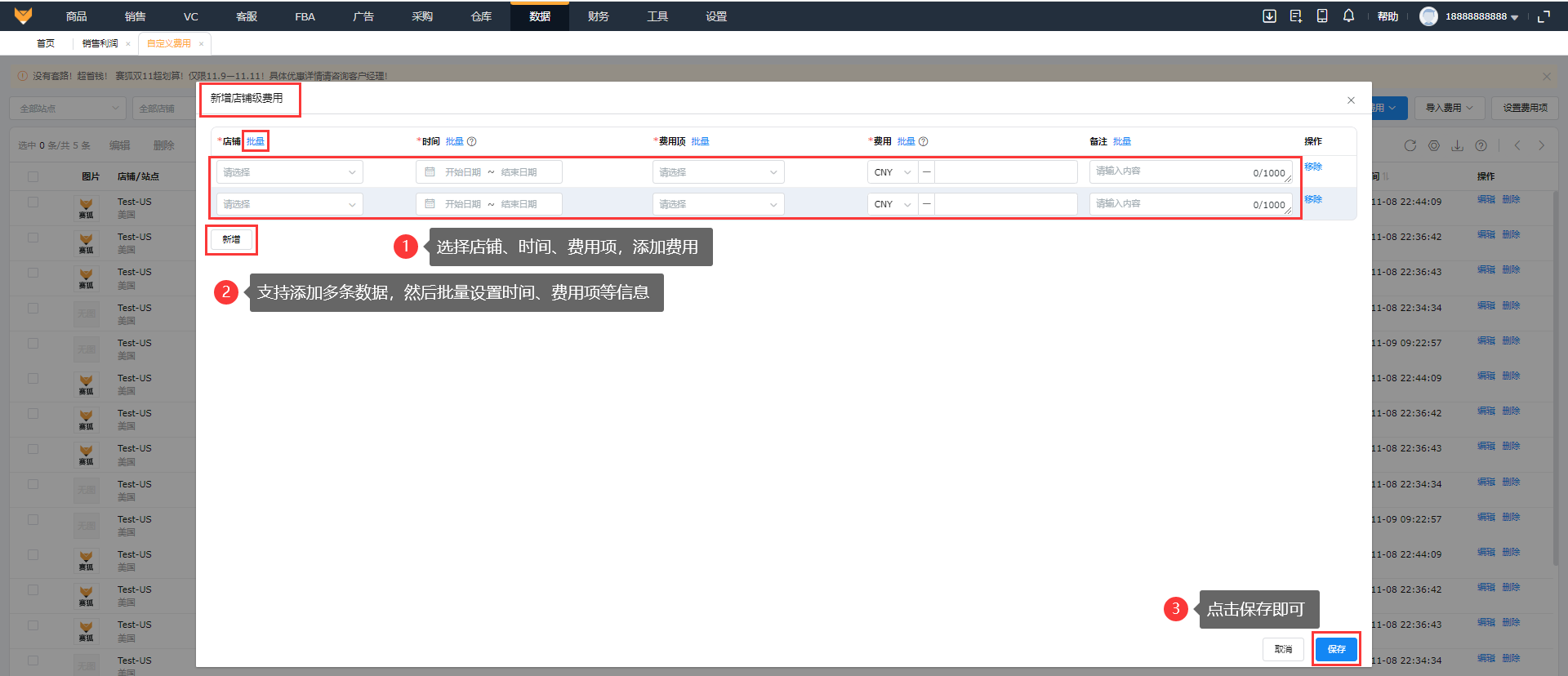Go to the previous page using the left arrow

pyautogui.click(x=1517, y=145)
